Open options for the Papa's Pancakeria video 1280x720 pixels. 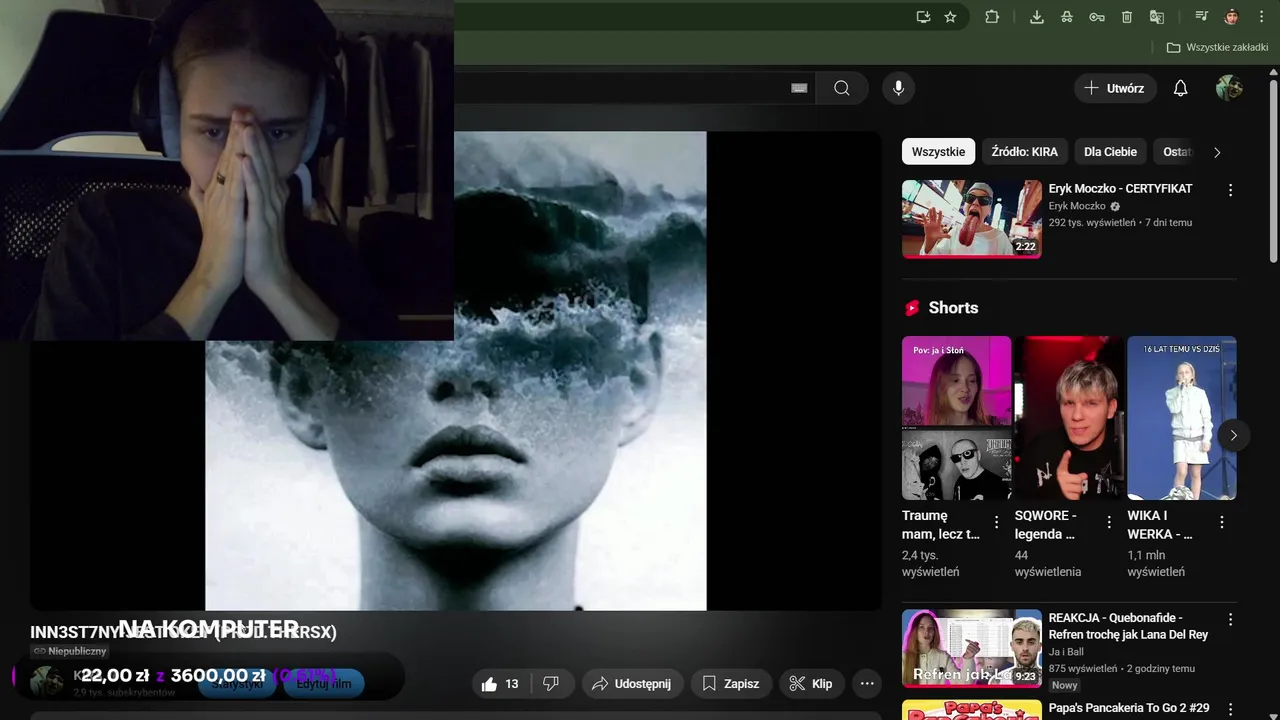coord(1231,708)
